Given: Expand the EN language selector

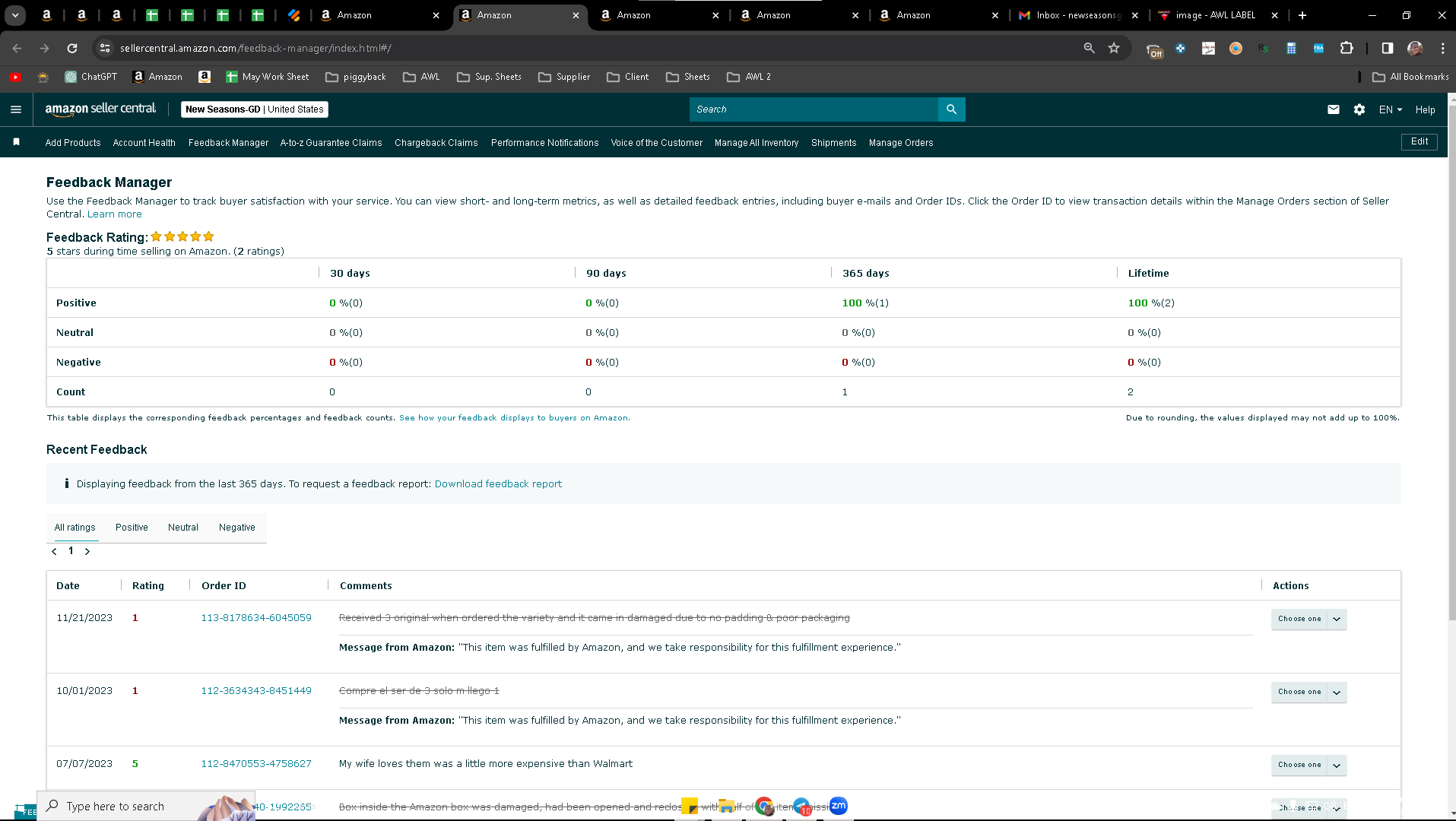Looking at the screenshot, I should [x=1391, y=109].
